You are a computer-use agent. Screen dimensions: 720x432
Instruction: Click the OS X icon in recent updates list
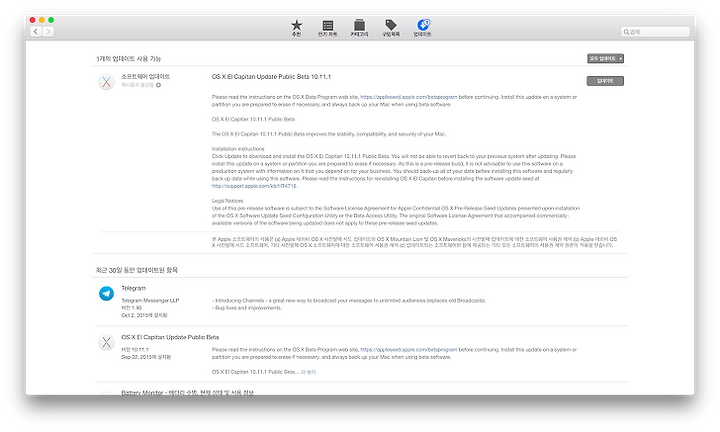coord(107,342)
